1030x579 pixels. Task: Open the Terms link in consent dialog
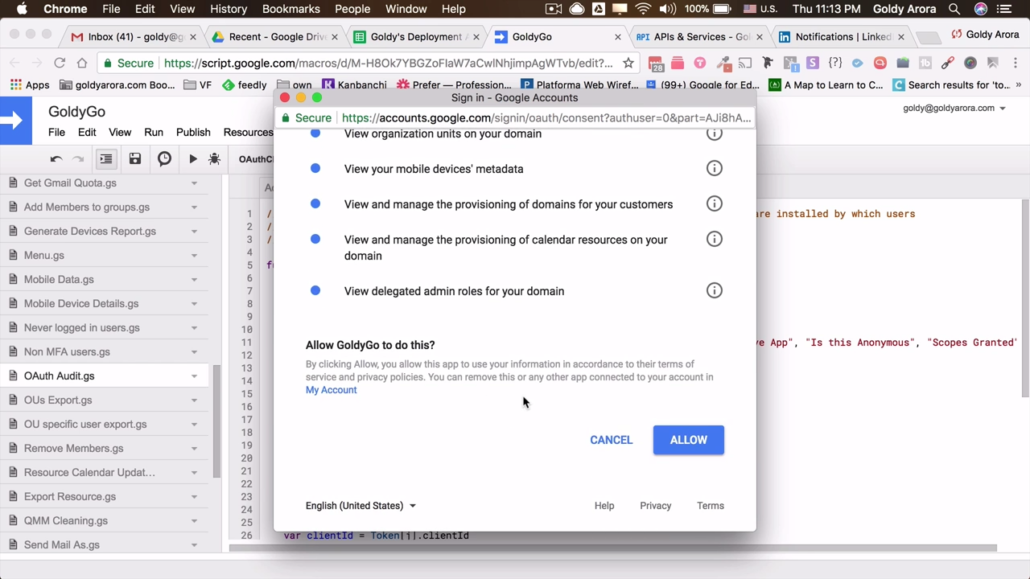click(710, 505)
